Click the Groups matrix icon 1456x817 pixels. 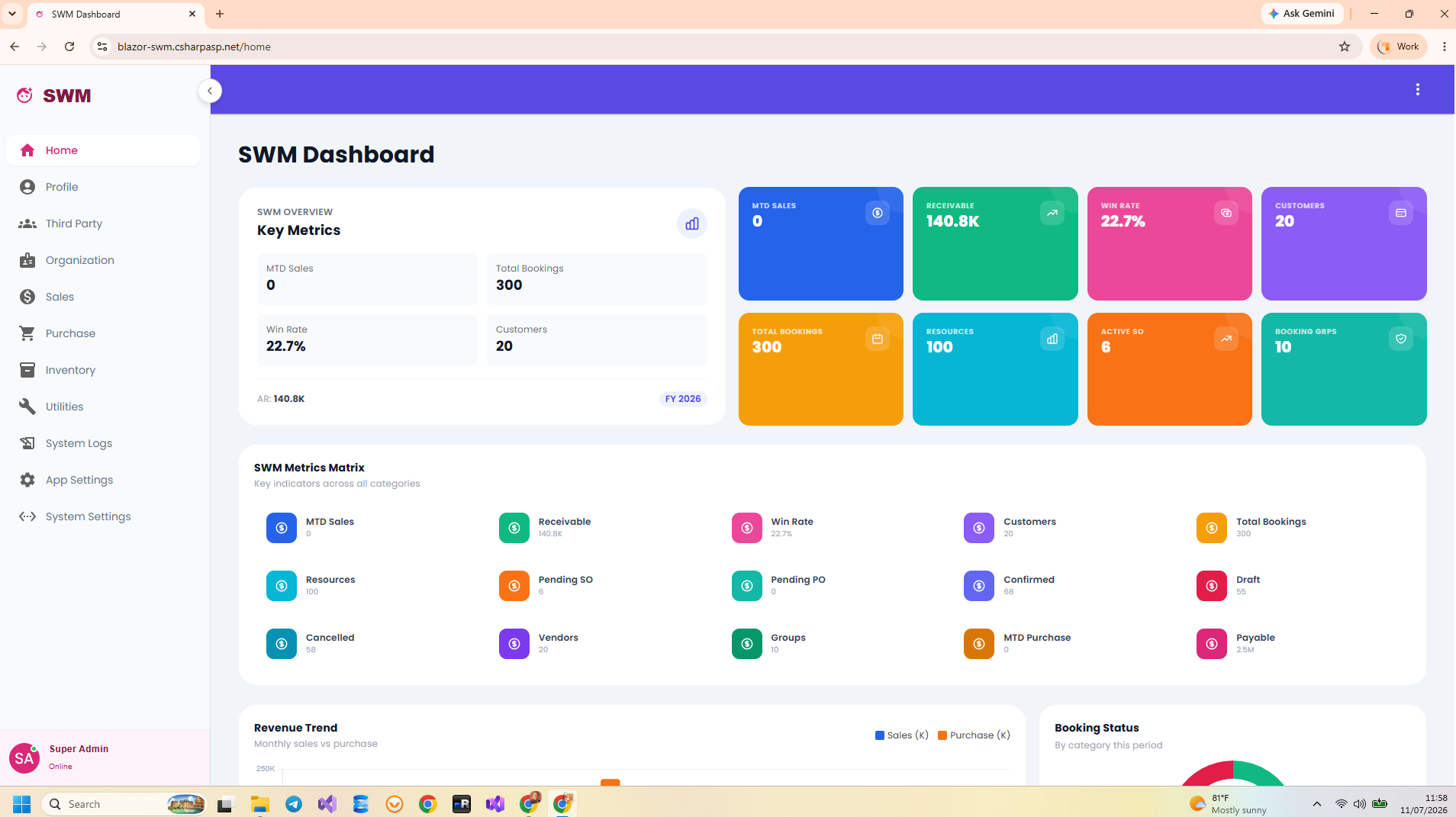coord(747,644)
